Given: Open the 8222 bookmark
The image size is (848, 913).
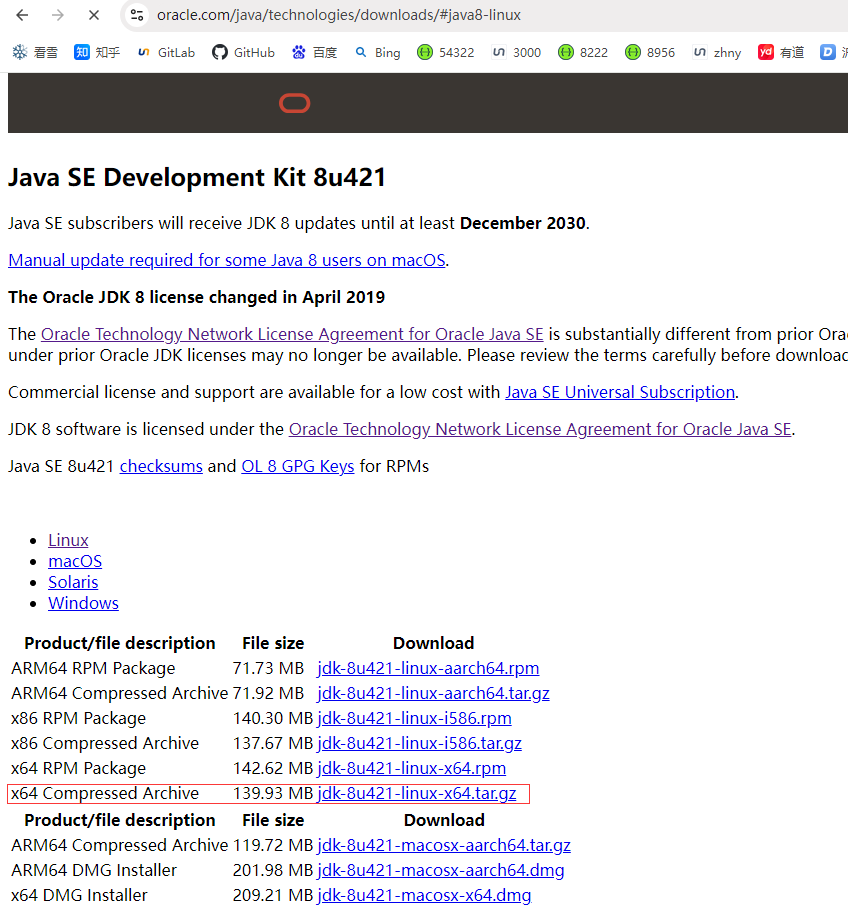Looking at the screenshot, I should (583, 52).
